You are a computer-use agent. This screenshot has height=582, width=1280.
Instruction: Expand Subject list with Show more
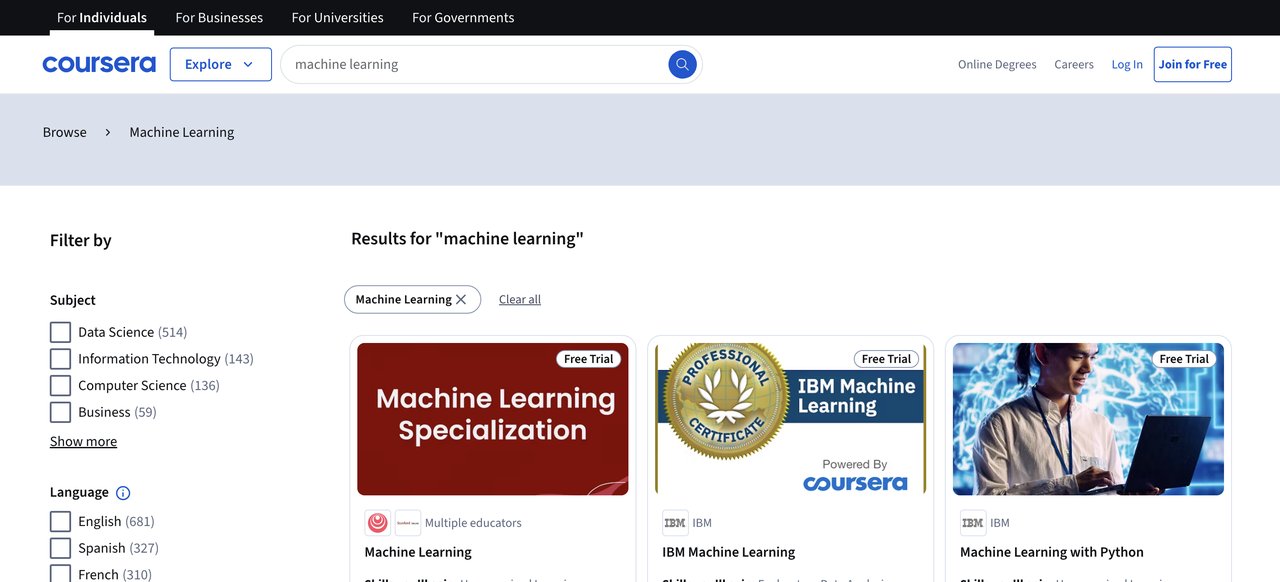point(83,442)
